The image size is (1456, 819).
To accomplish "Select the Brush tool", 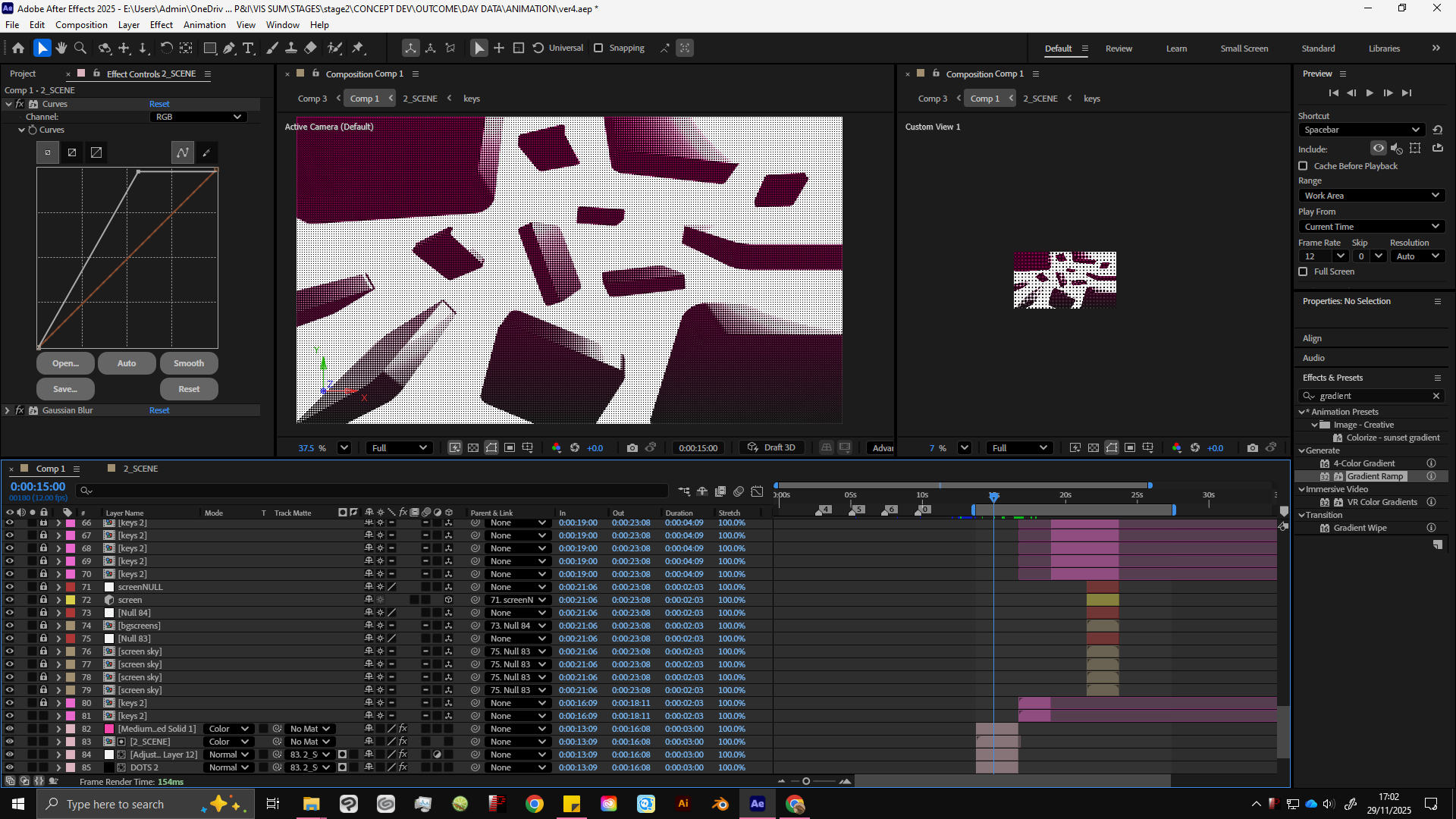I will tap(272, 48).
